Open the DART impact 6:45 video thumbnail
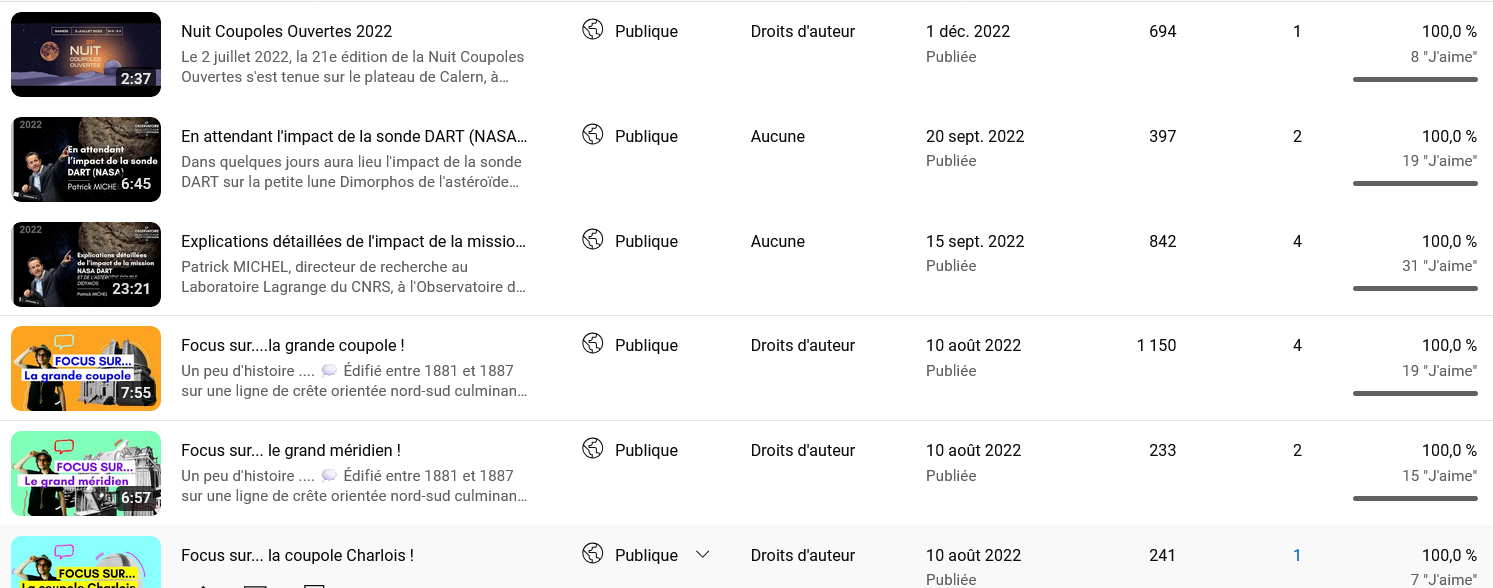Viewport: 1493px width, 588px height. (86, 159)
